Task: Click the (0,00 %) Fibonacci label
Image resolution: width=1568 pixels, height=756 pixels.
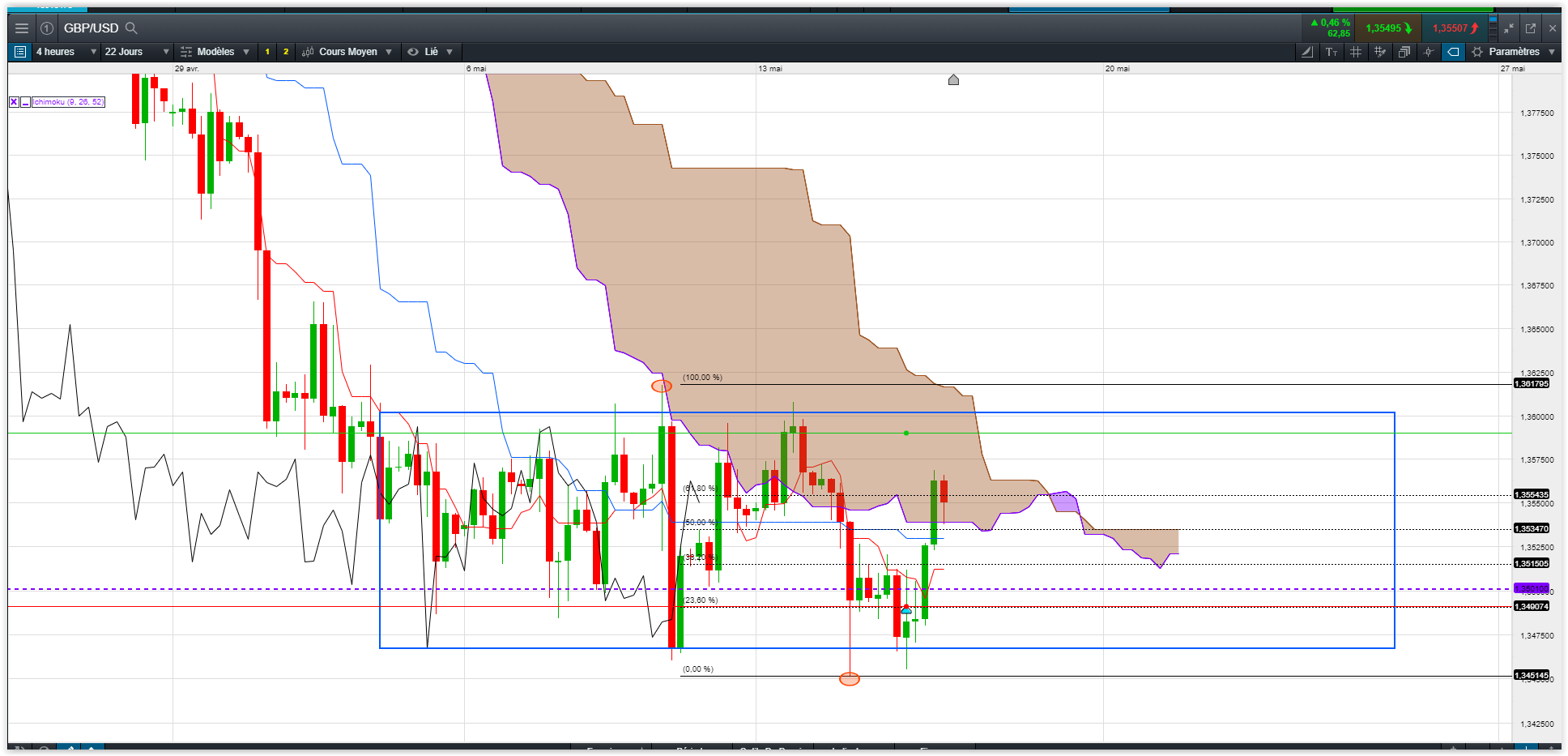Action: (x=697, y=669)
